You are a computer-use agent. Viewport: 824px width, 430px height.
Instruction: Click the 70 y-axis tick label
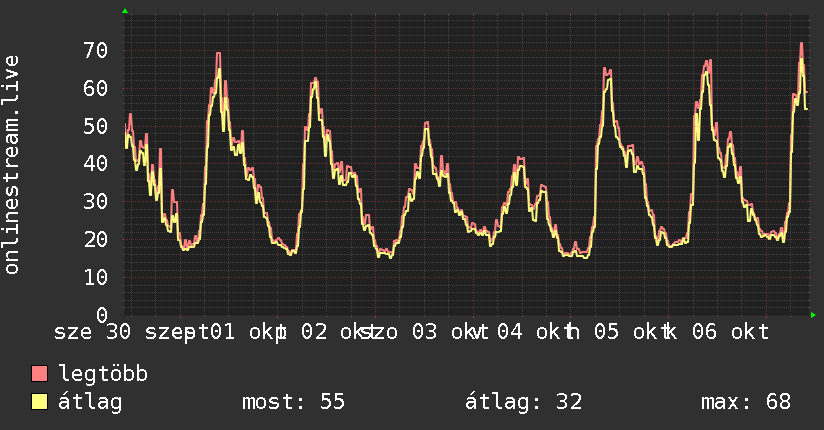pyautogui.click(x=96, y=50)
